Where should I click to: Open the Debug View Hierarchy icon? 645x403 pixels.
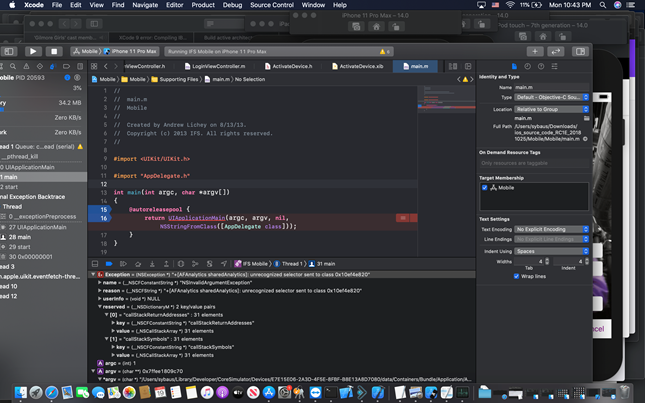181,264
